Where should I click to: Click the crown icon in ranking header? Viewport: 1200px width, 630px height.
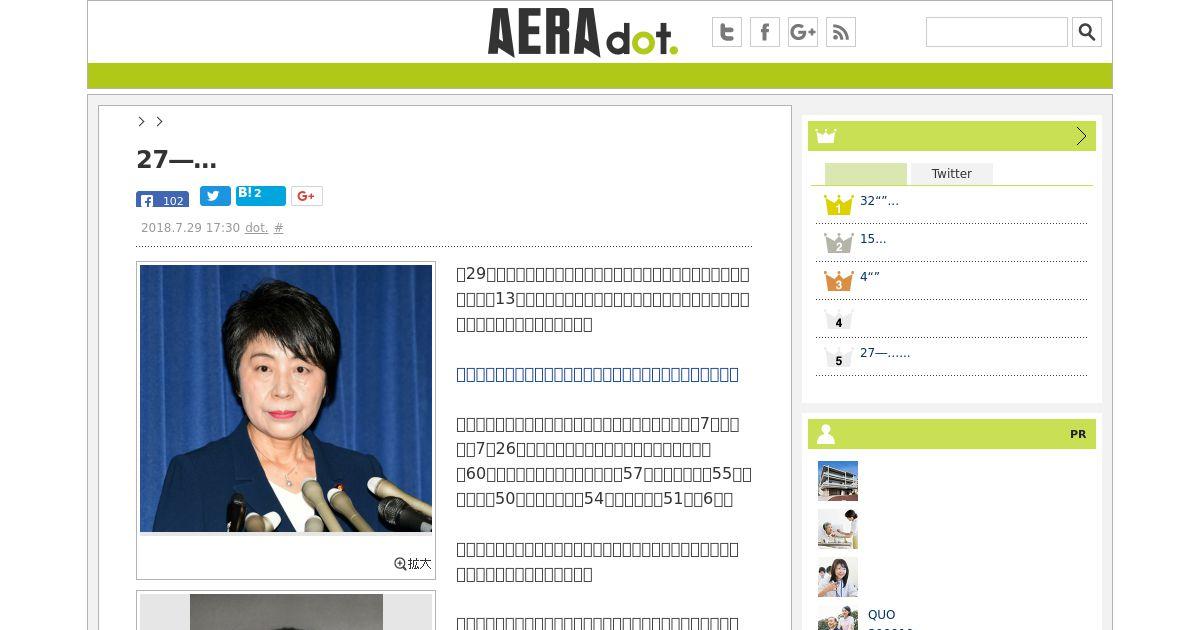click(826, 136)
